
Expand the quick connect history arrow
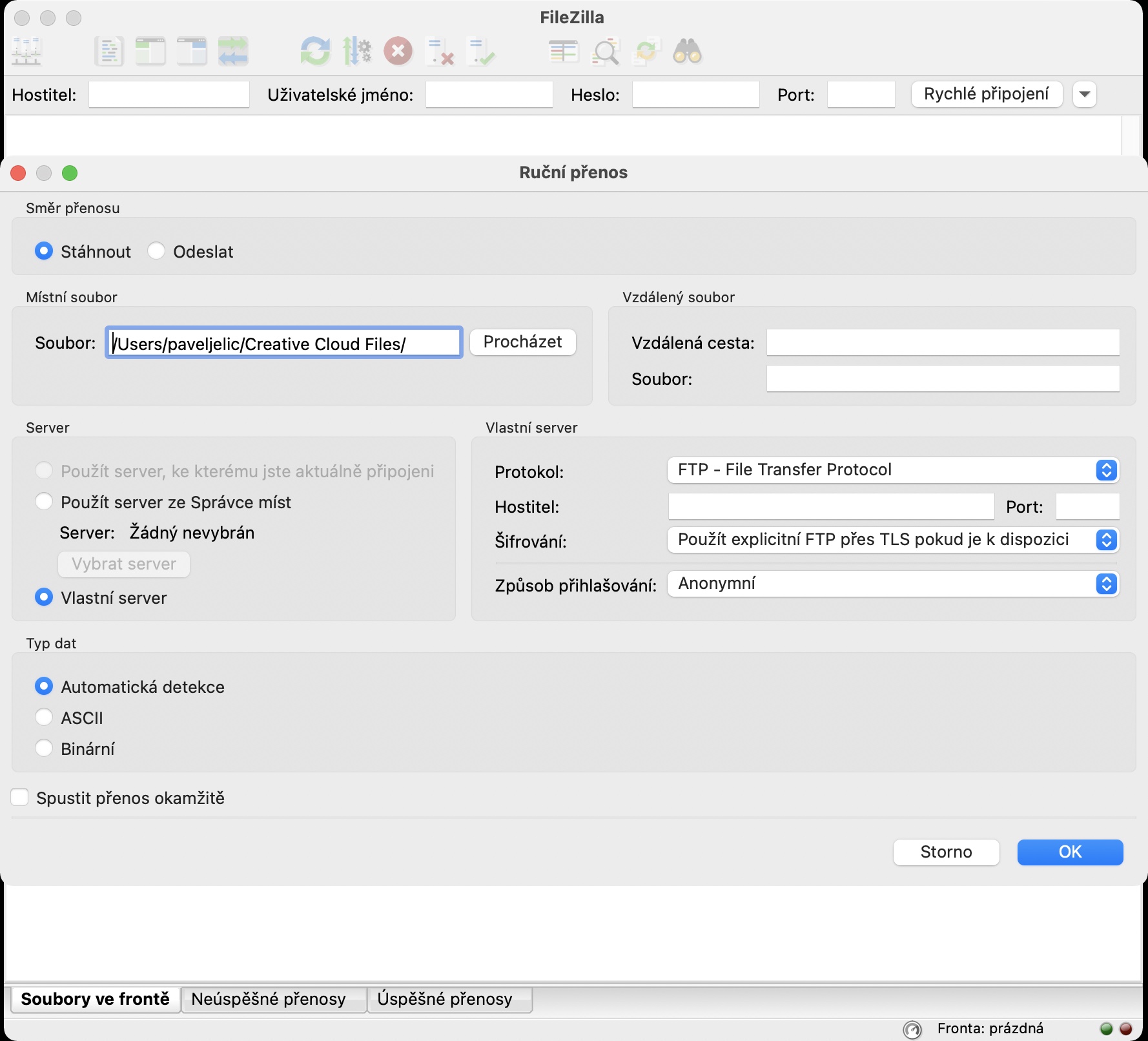(1085, 94)
